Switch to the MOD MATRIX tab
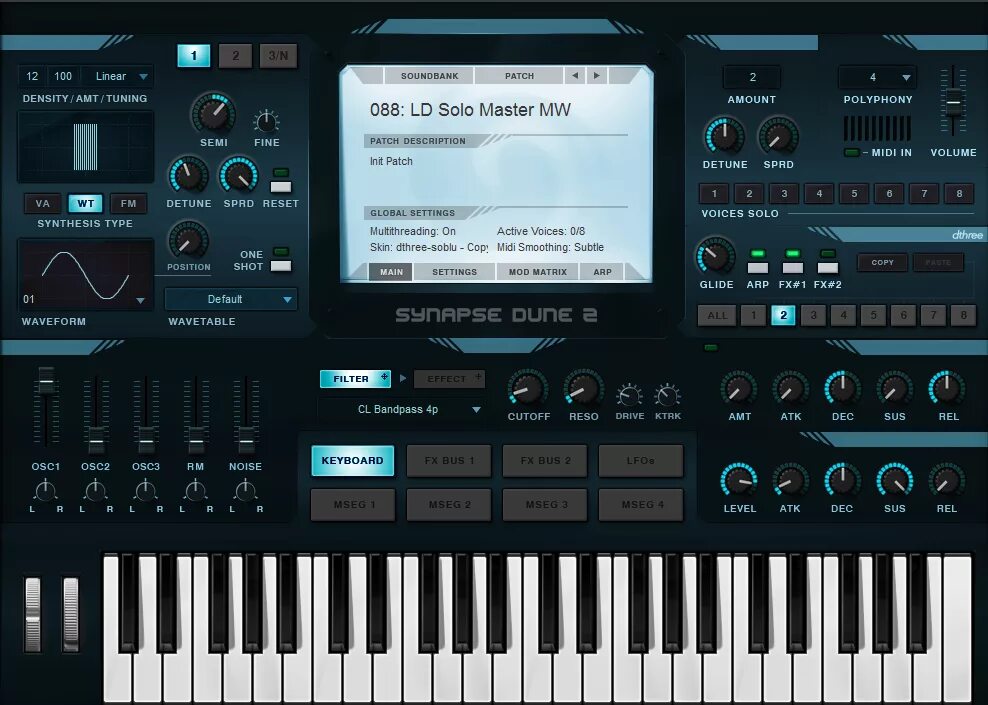The height and width of the screenshot is (705, 988). pyautogui.click(x=537, y=272)
